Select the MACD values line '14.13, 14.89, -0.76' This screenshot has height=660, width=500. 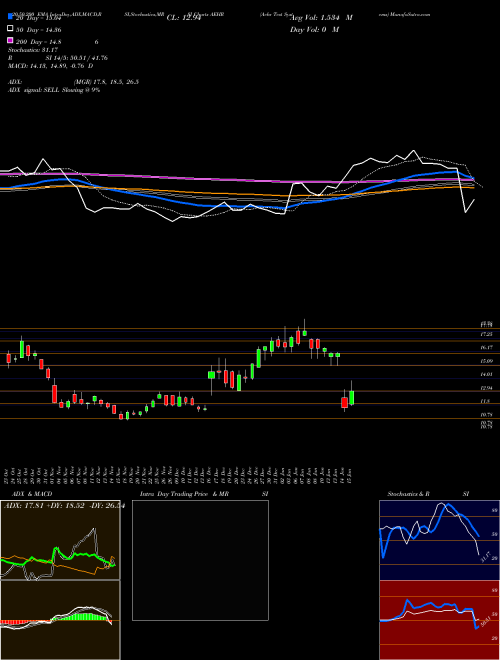pyautogui.click(x=51, y=66)
